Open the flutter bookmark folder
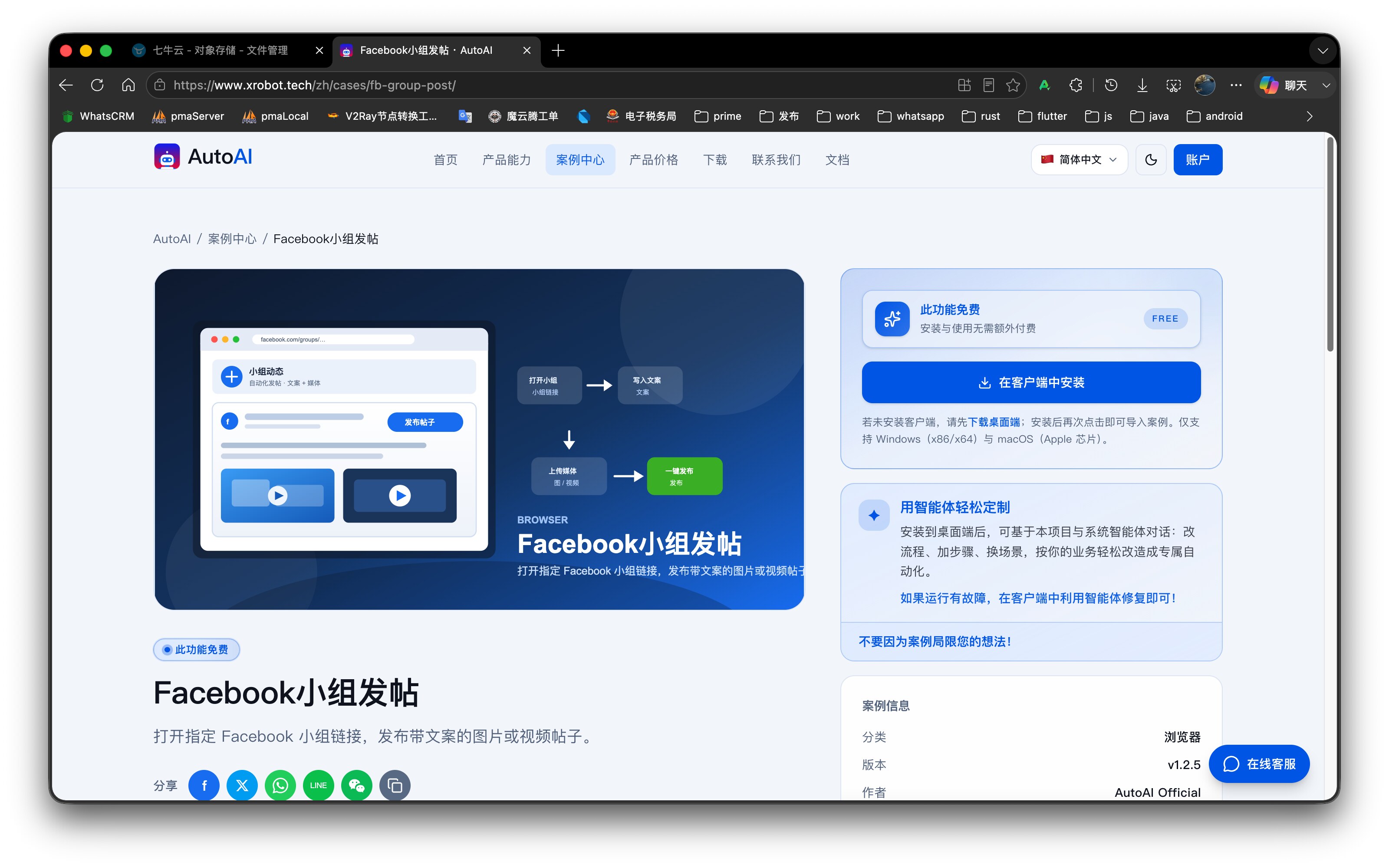This screenshot has width=1389, height=868. tap(1042, 116)
